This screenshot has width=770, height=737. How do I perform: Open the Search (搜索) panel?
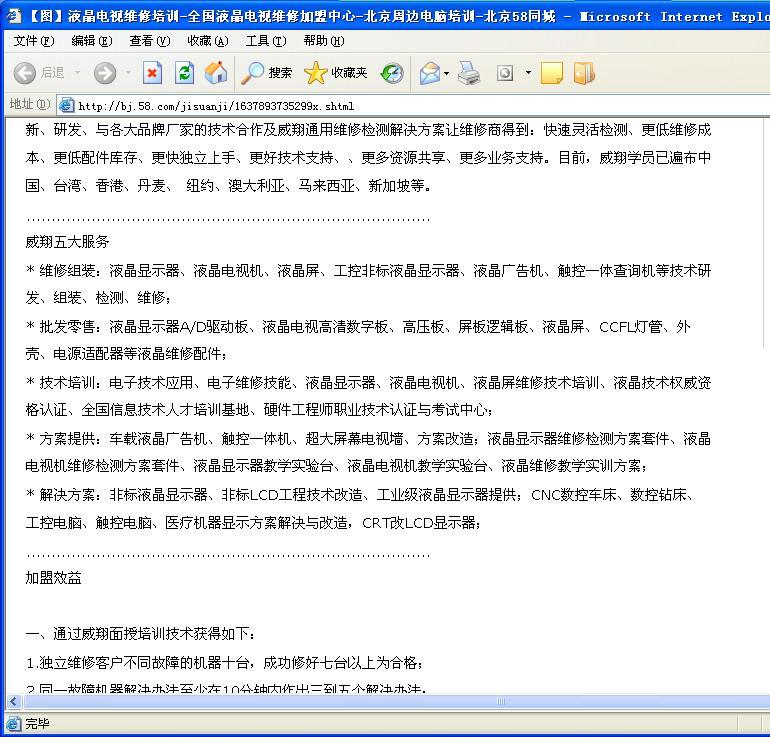coord(267,73)
